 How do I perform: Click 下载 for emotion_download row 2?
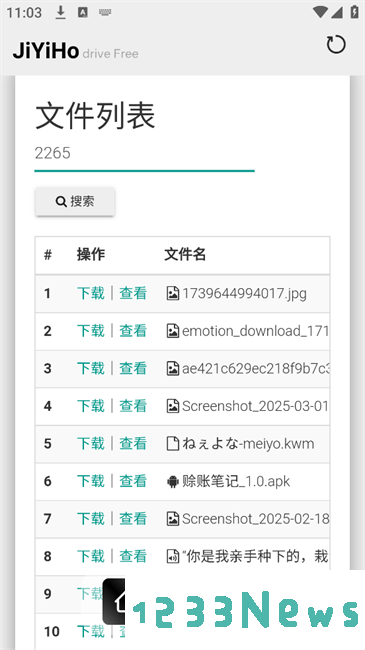pos(90,331)
